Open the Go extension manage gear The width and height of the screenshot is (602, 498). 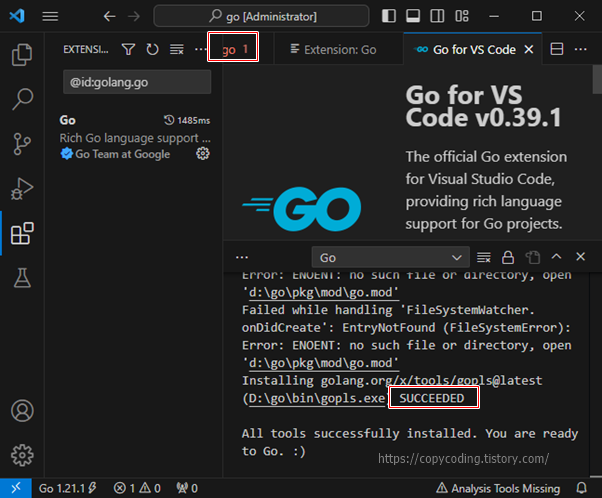pyautogui.click(x=203, y=154)
